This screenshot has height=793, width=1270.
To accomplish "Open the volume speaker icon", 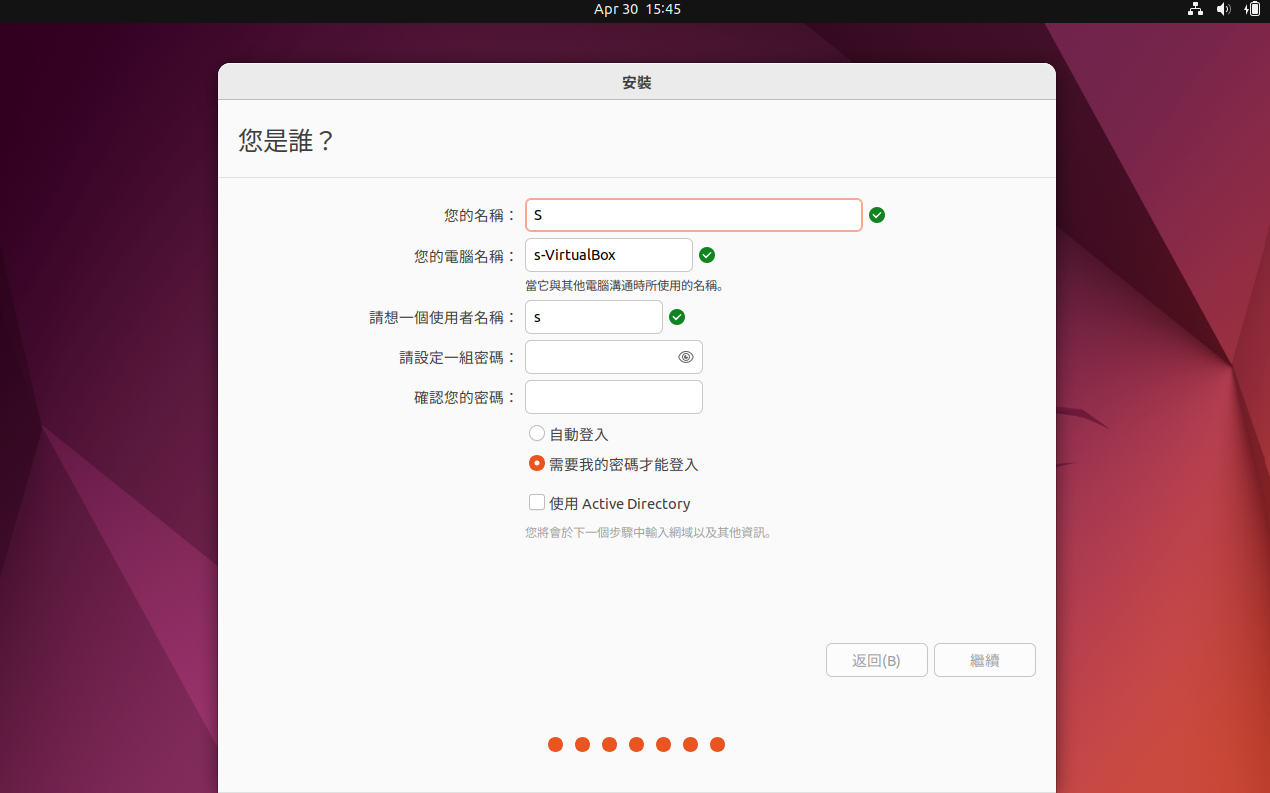I will [1224, 9].
